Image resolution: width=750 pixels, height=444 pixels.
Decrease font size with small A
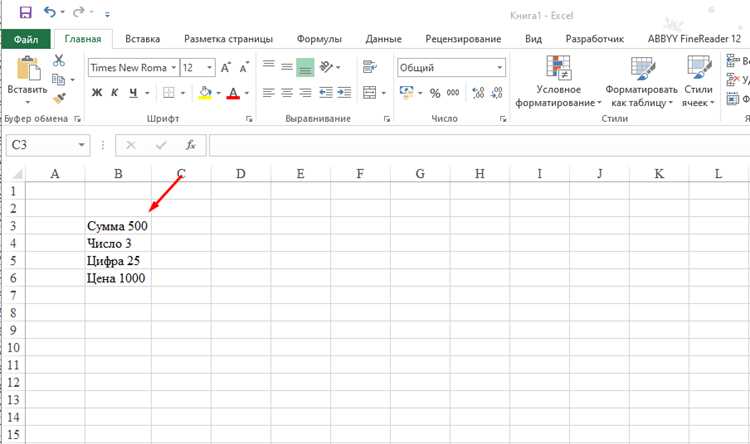click(244, 68)
